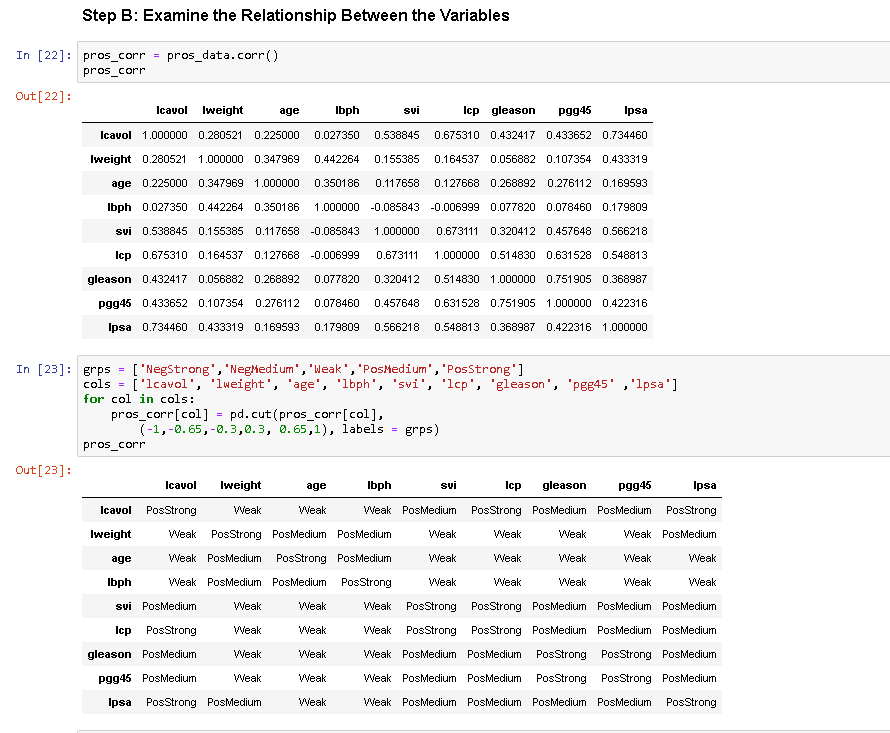This screenshot has height=733, width=890.
Task: Click 'svi' row label in Out[23] table
Action: pyautogui.click(x=123, y=606)
